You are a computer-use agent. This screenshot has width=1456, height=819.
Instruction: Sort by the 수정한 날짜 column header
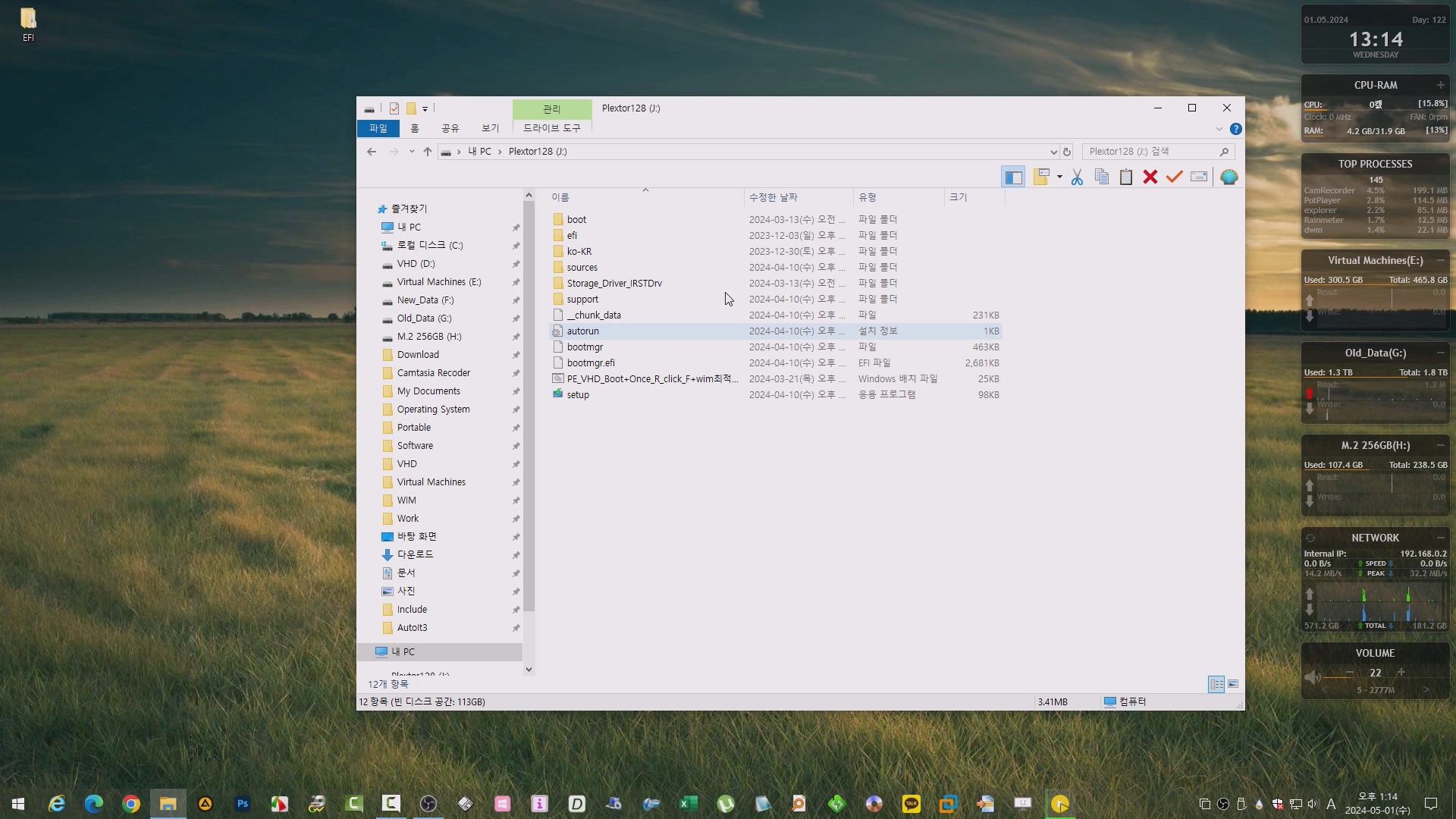pyautogui.click(x=799, y=197)
